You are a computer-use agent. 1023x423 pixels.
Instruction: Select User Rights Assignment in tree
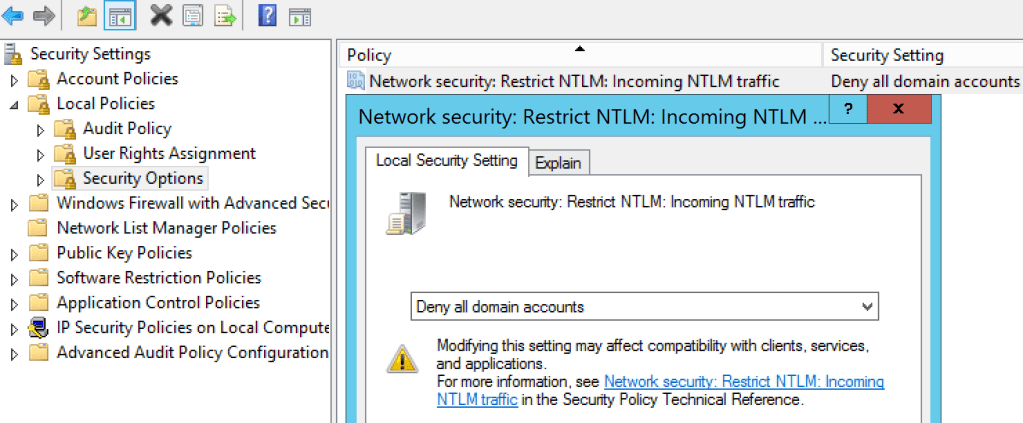coord(169,153)
